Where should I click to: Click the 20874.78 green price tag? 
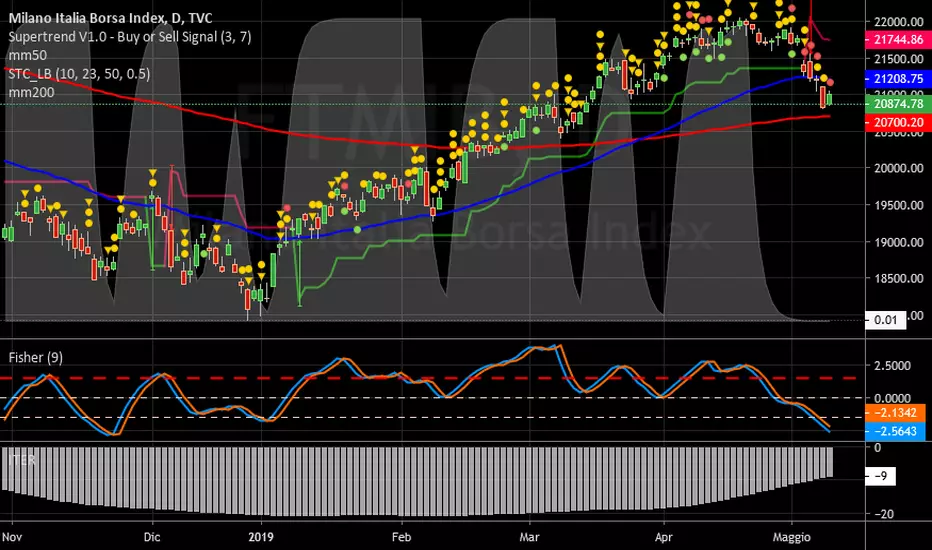pyautogui.click(x=899, y=103)
